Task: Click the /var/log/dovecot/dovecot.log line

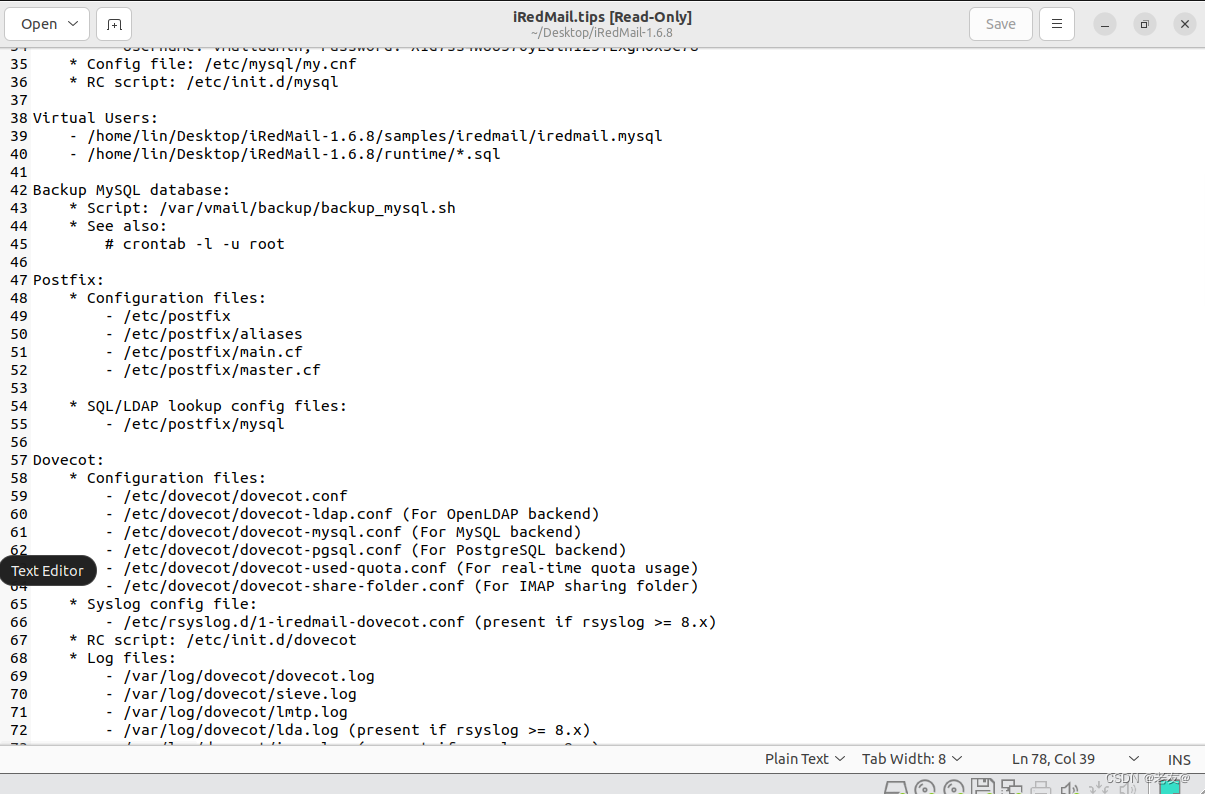Action: click(x=239, y=676)
